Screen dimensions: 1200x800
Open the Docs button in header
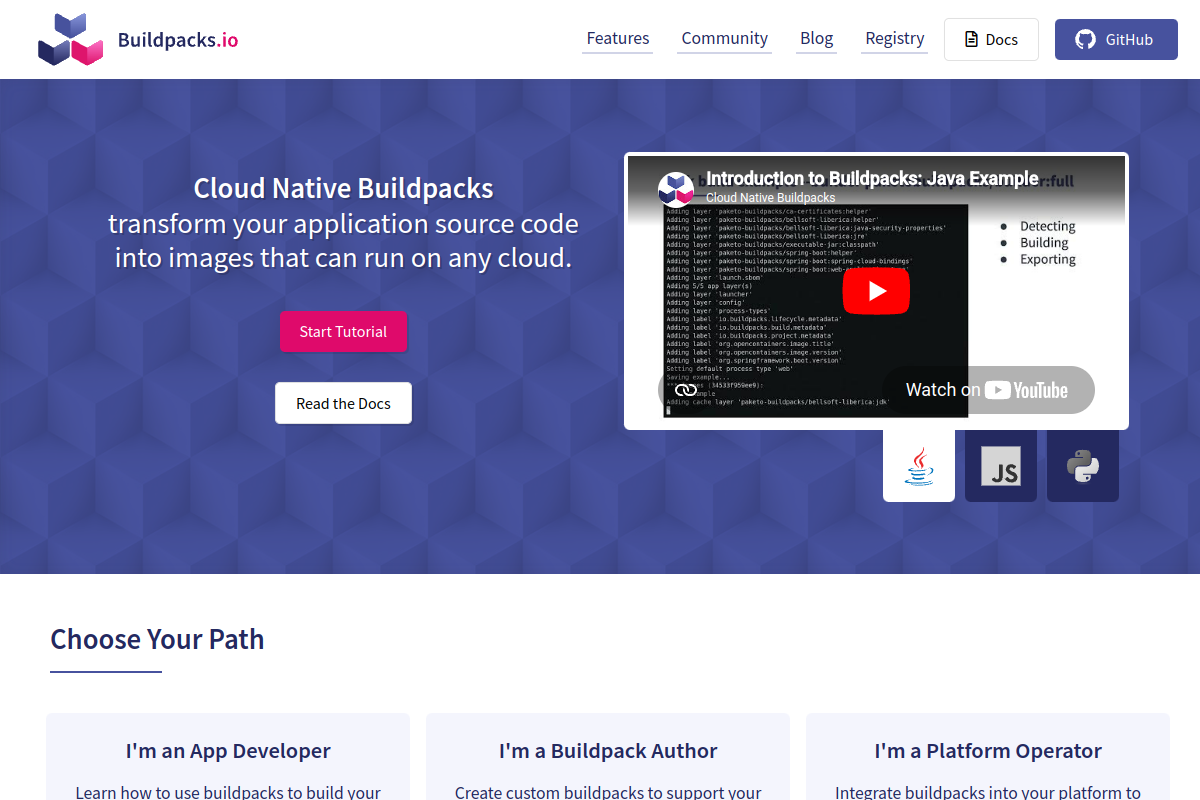991,40
